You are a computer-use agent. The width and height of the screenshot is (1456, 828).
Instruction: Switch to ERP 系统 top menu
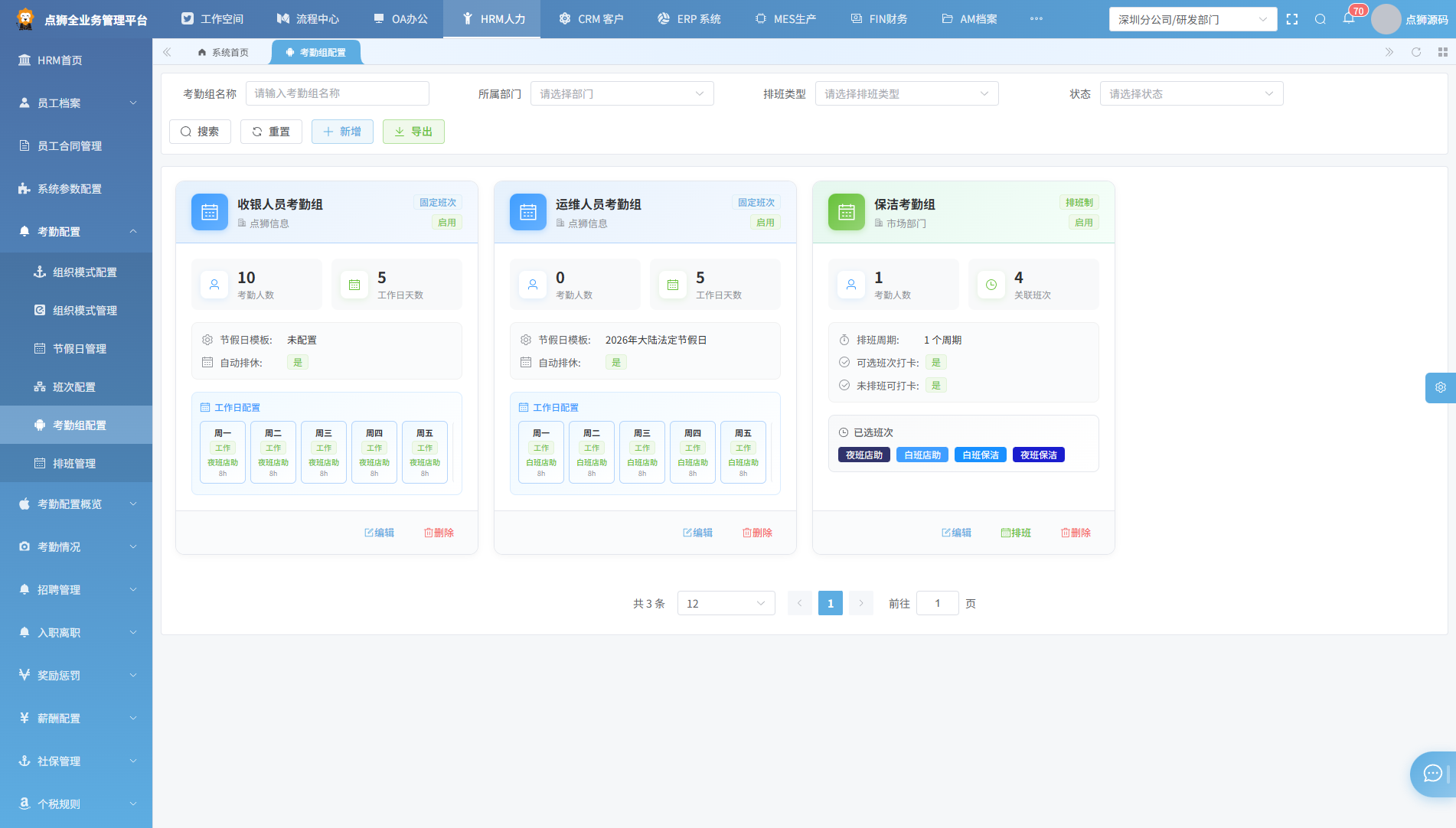point(689,19)
